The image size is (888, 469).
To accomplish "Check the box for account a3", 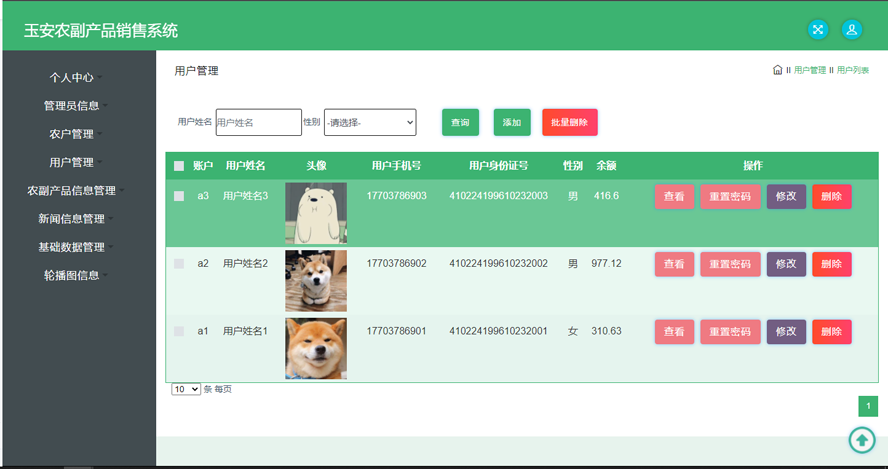I will click(x=179, y=196).
